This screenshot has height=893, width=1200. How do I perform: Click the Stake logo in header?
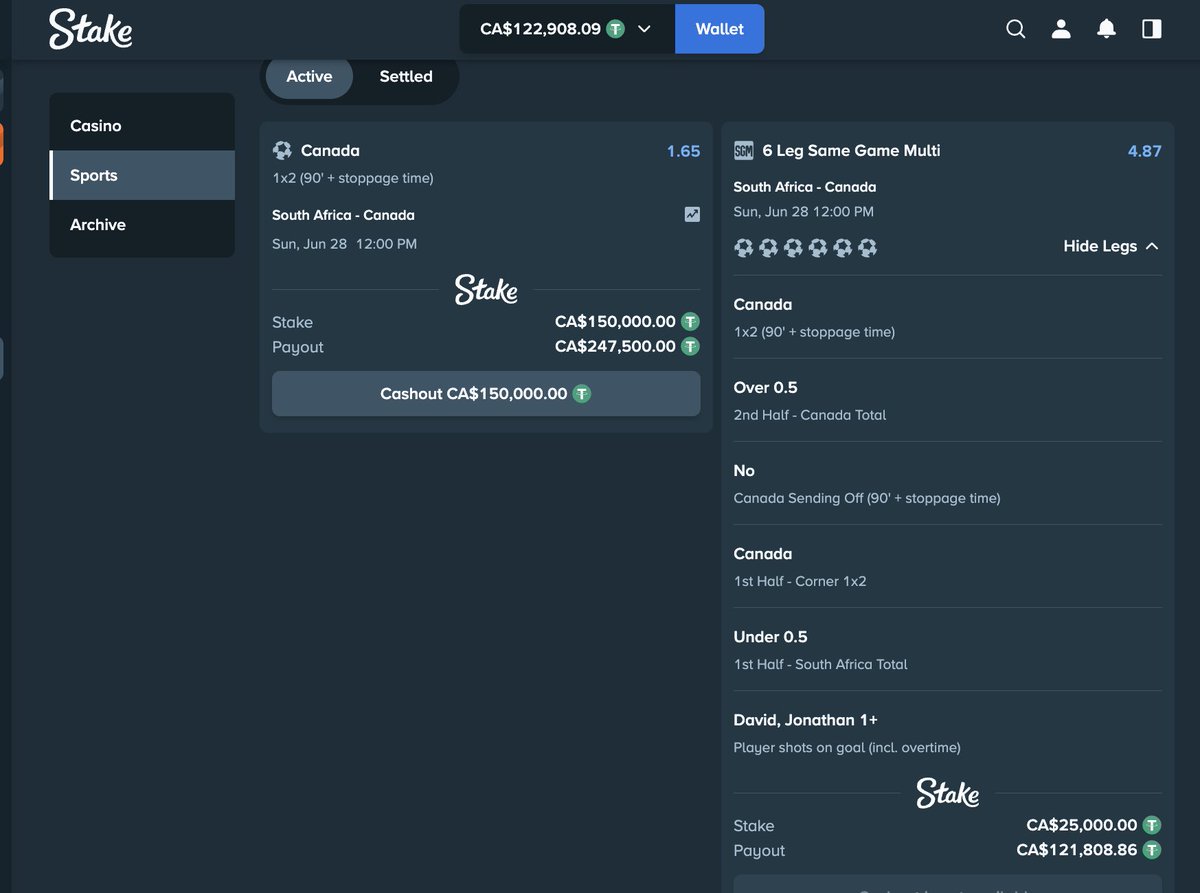[x=91, y=29]
